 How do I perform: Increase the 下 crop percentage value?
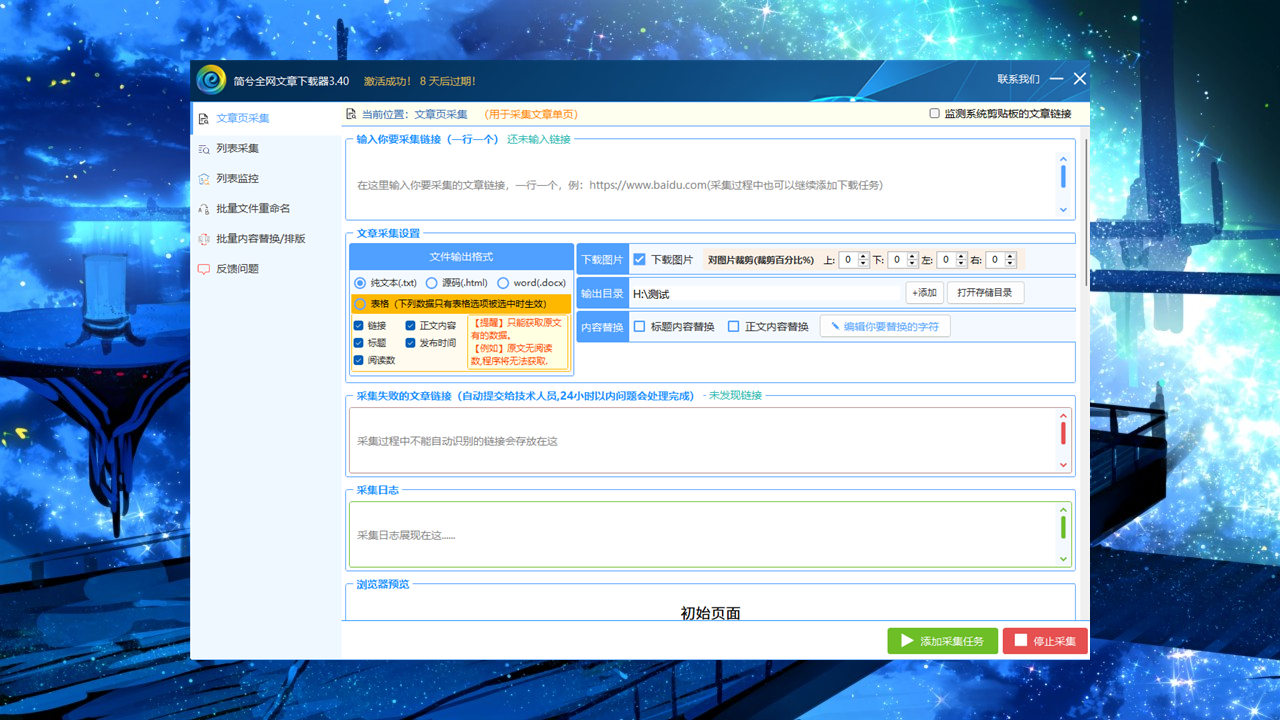point(913,256)
